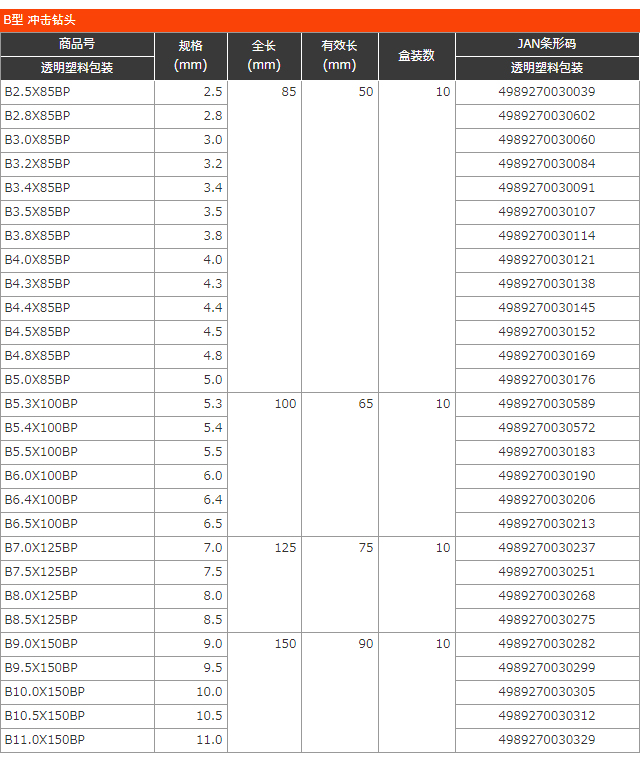Click the JAN条形码 column header

pos(546,45)
